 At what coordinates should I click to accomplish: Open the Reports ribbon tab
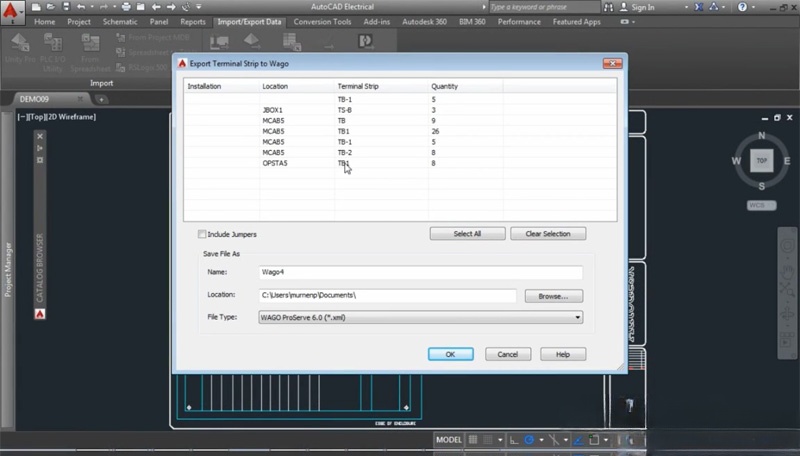193,22
